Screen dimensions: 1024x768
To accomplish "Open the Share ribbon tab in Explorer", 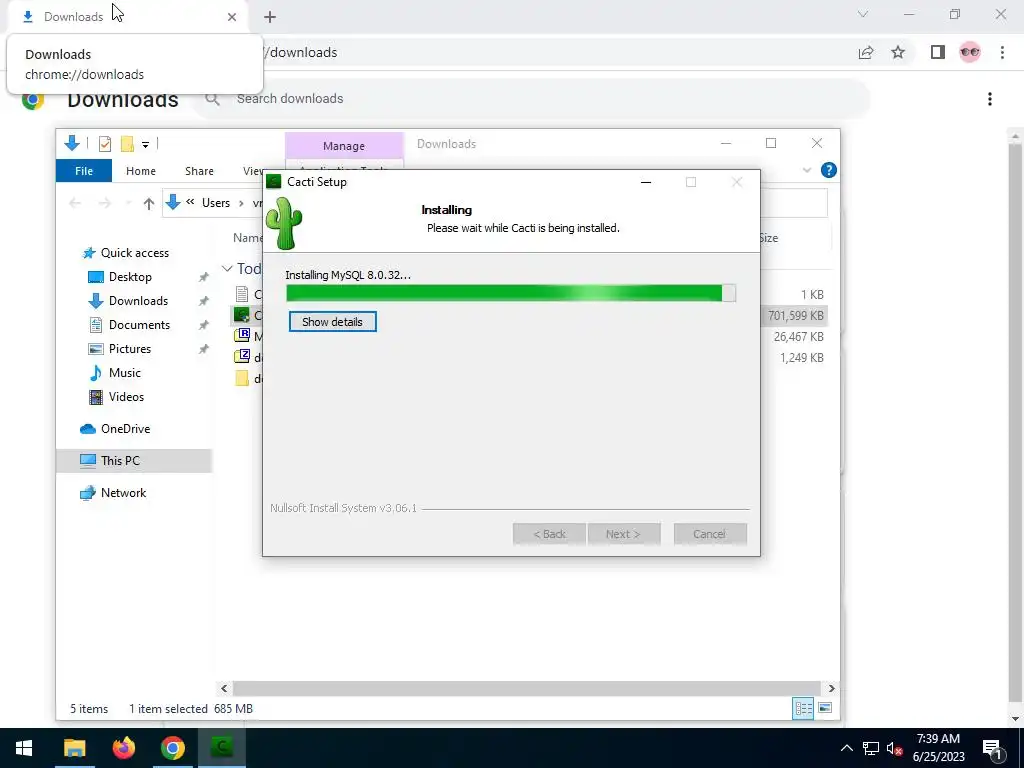I will (199, 171).
